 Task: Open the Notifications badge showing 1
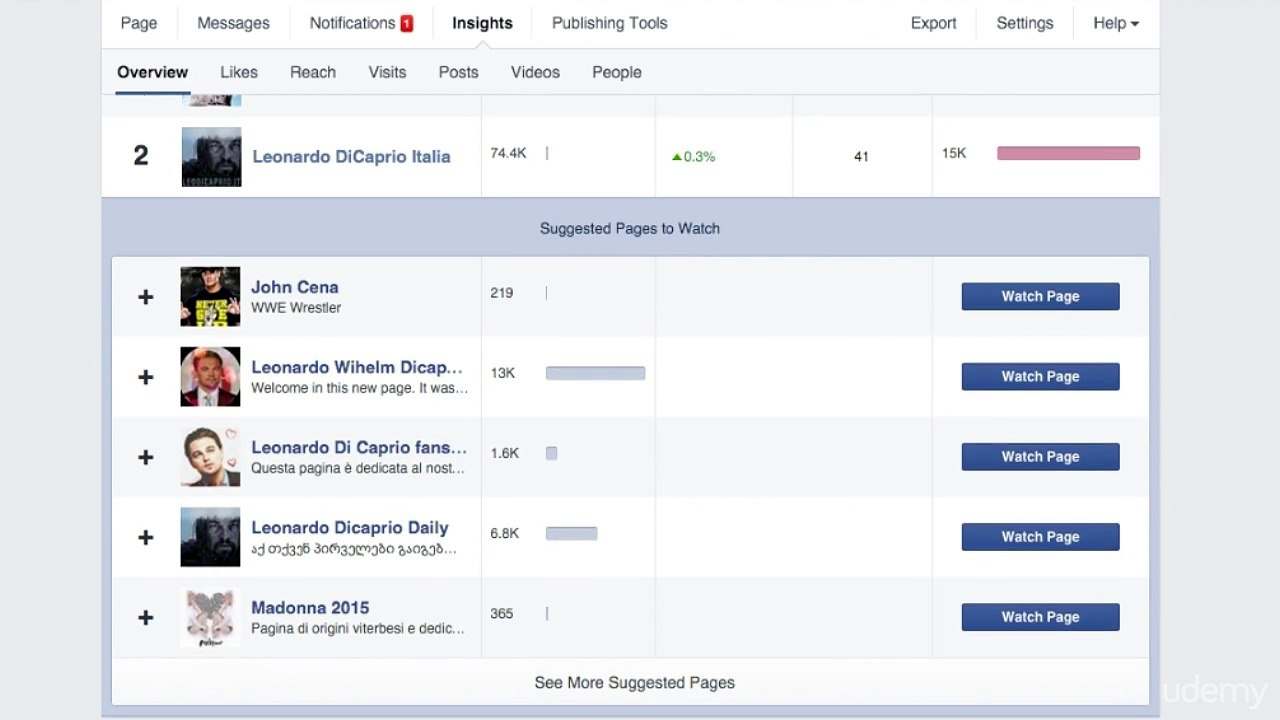tap(407, 24)
